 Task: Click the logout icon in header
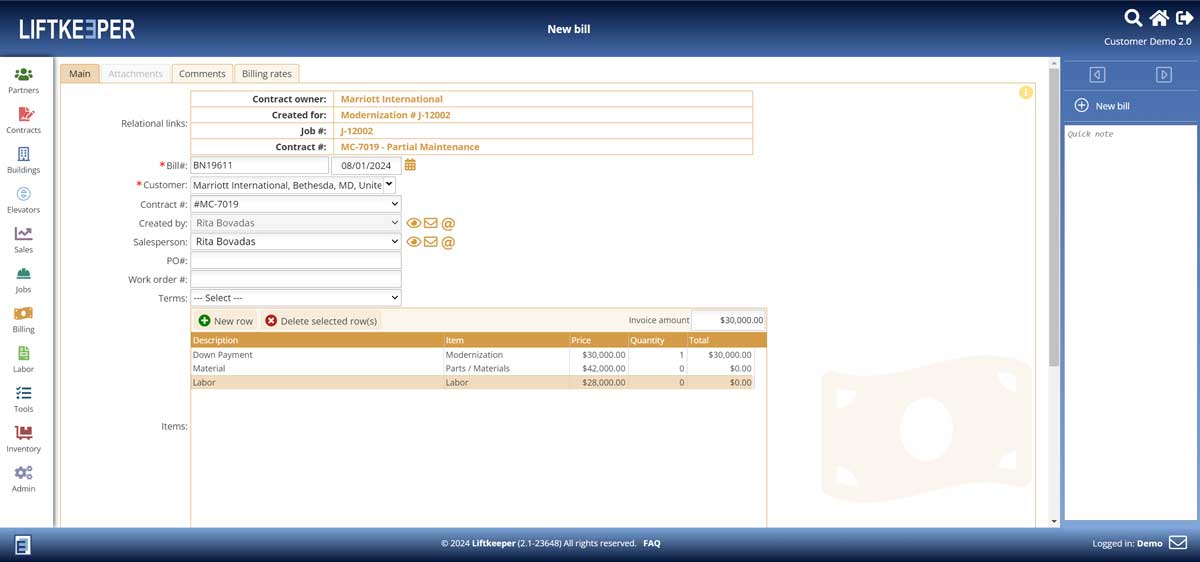(1183, 18)
